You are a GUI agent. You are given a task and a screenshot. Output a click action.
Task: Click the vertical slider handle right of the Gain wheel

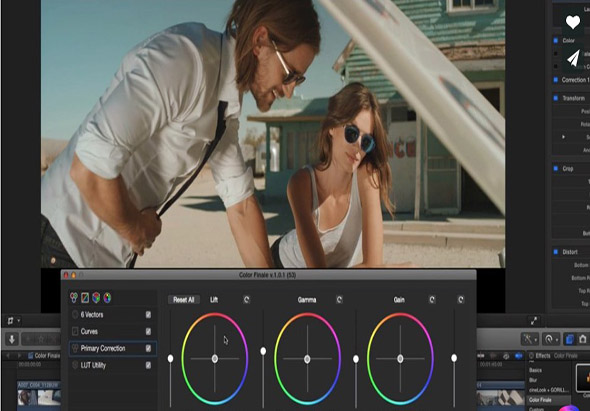coord(454,358)
